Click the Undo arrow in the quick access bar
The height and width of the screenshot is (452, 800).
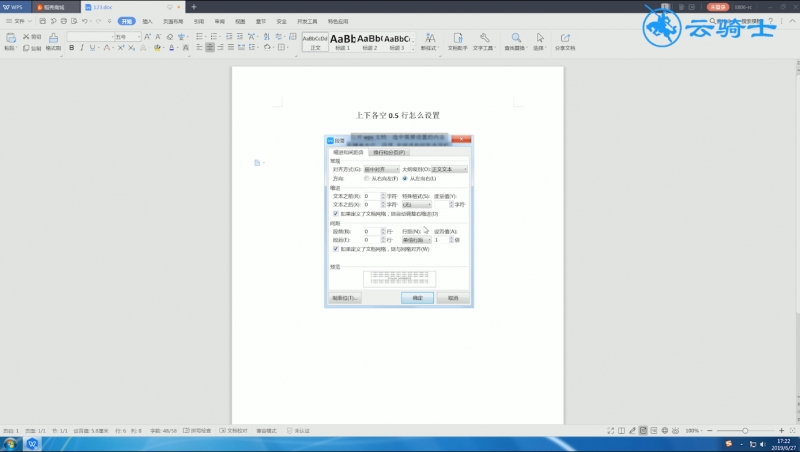click(84, 21)
